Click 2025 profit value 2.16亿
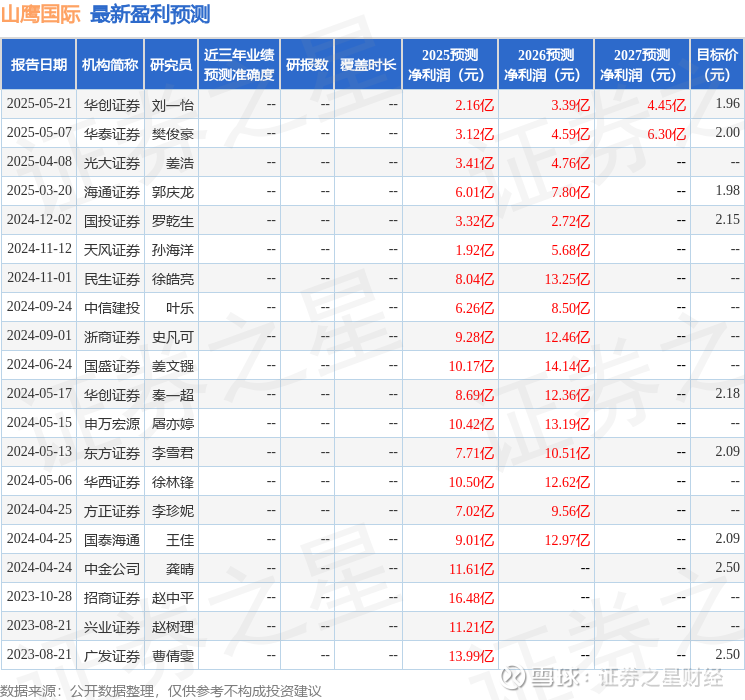 [x=474, y=105]
